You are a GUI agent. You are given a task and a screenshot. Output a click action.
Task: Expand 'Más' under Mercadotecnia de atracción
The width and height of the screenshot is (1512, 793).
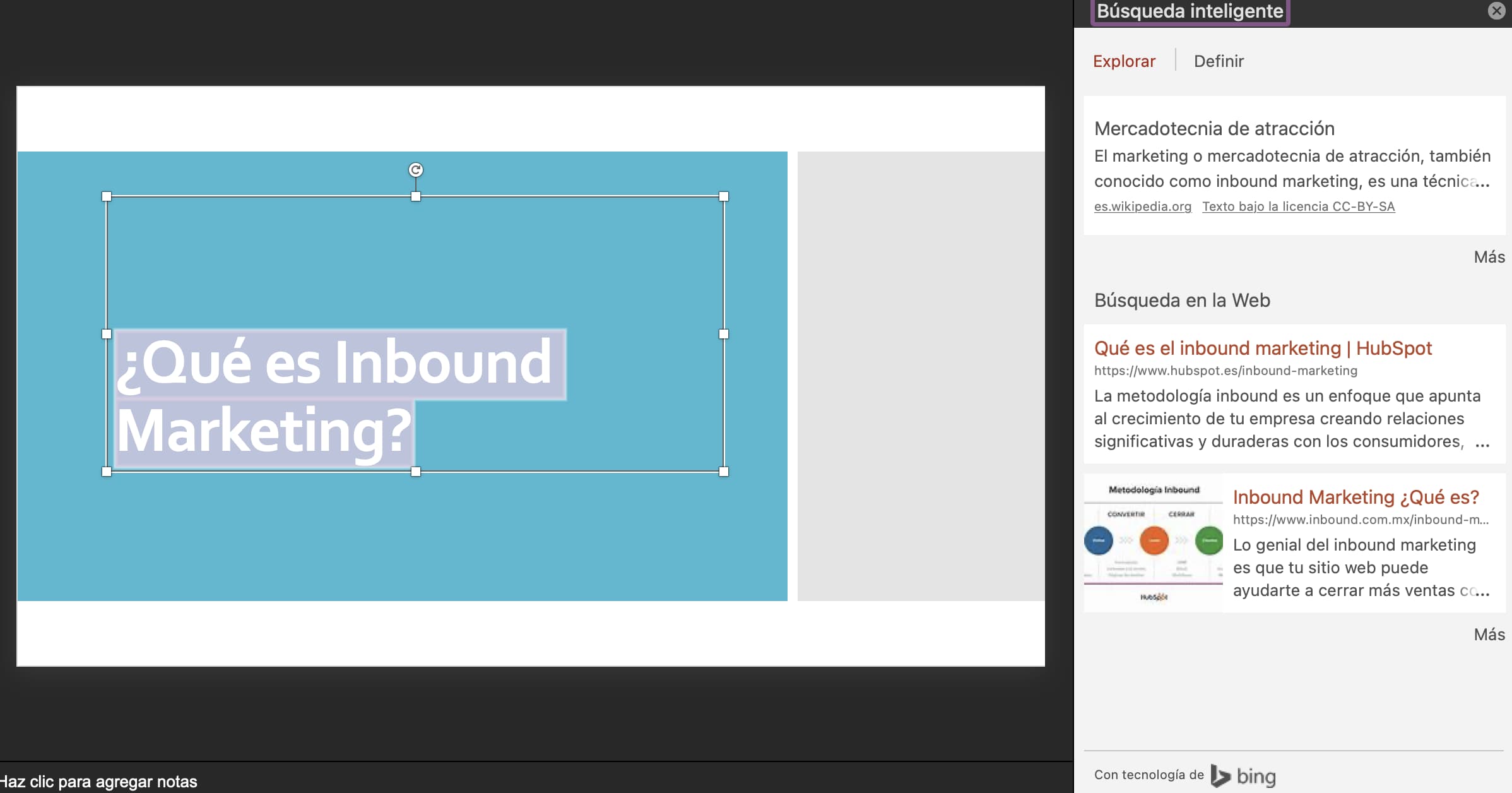pyautogui.click(x=1490, y=256)
